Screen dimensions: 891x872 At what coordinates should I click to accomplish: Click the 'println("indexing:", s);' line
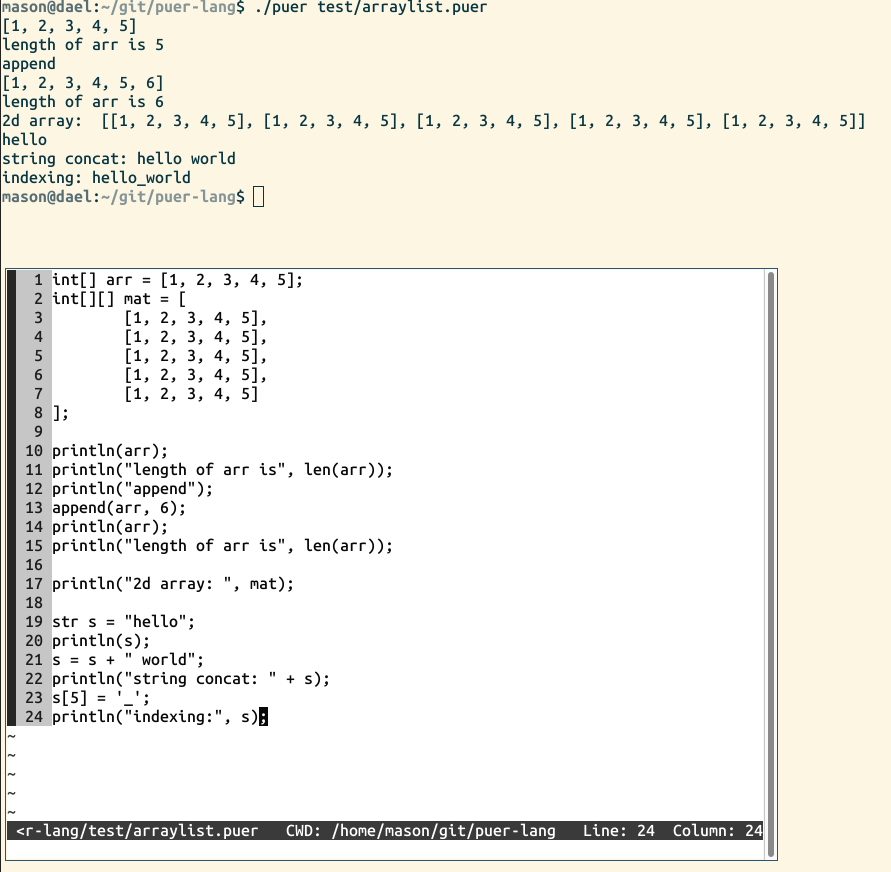coord(160,717)
